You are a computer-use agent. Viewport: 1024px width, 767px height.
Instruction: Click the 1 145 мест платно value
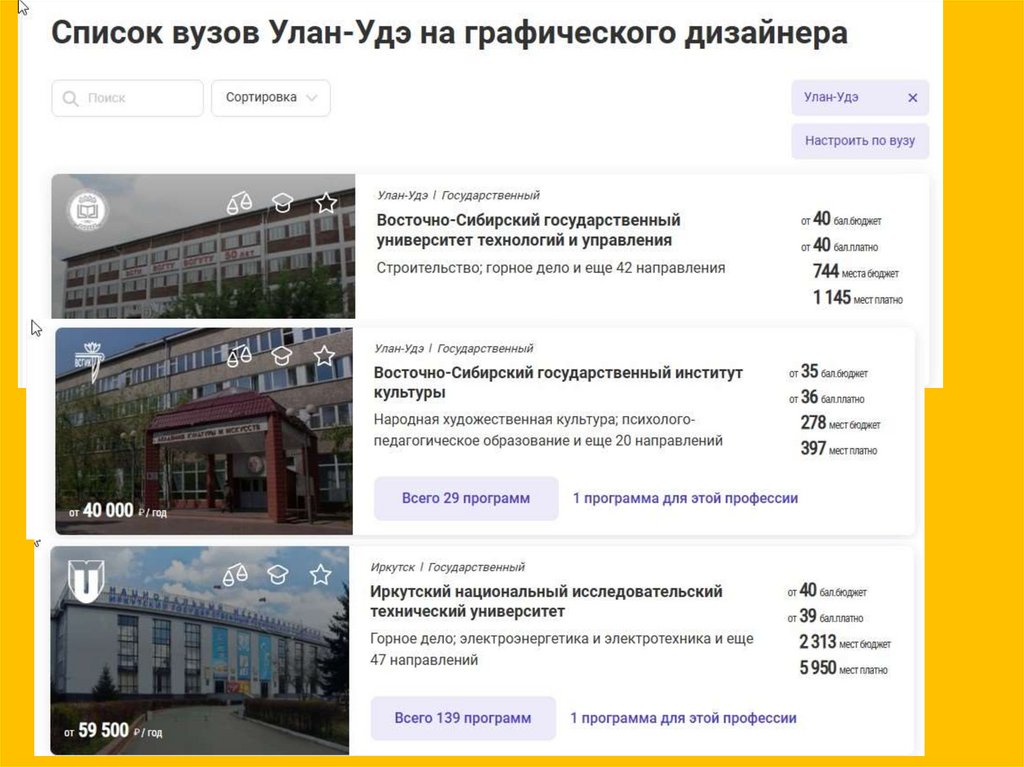pyautogui.click(x=857, y=299)
